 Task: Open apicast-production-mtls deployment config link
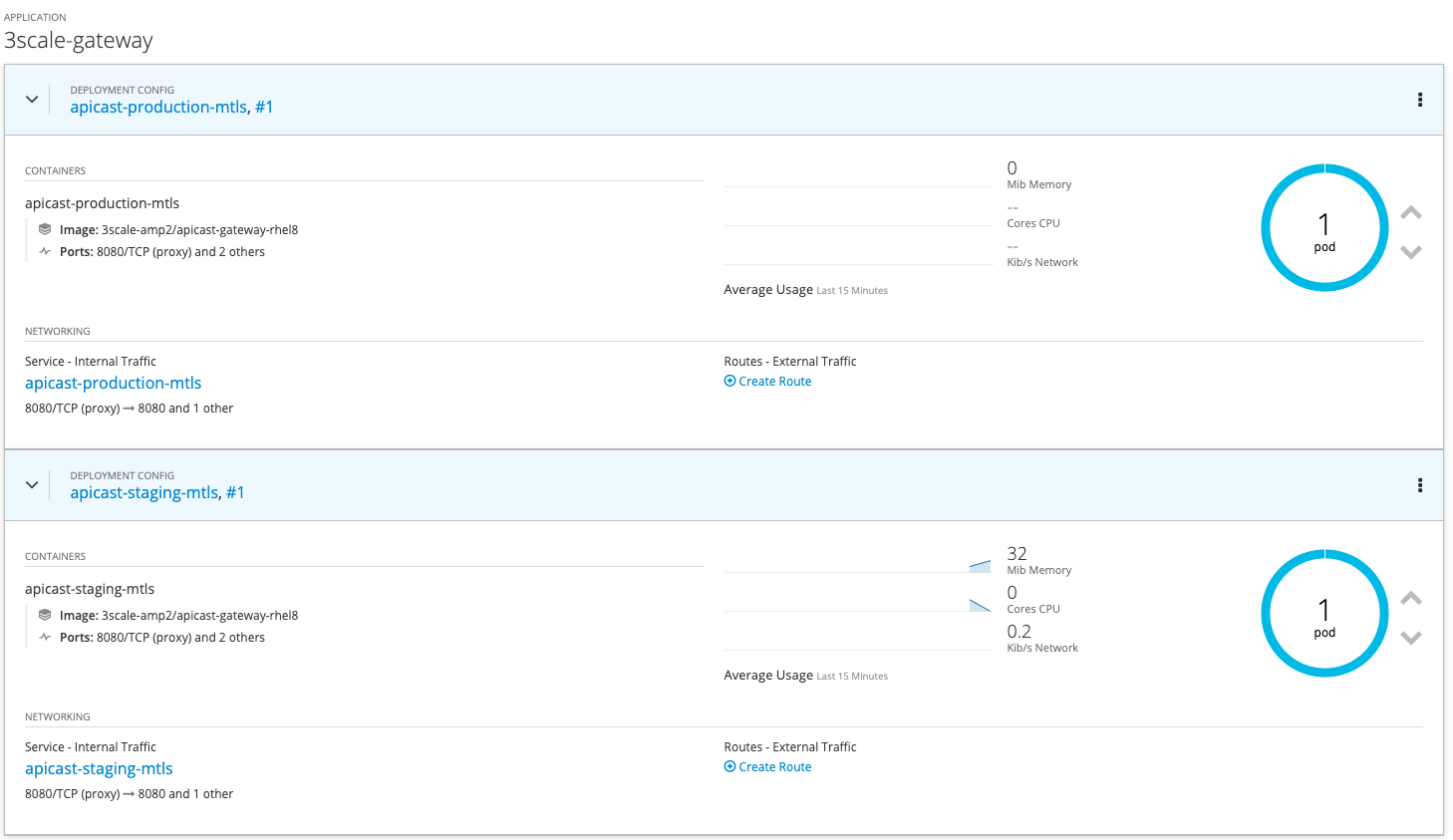click(157, 108)
